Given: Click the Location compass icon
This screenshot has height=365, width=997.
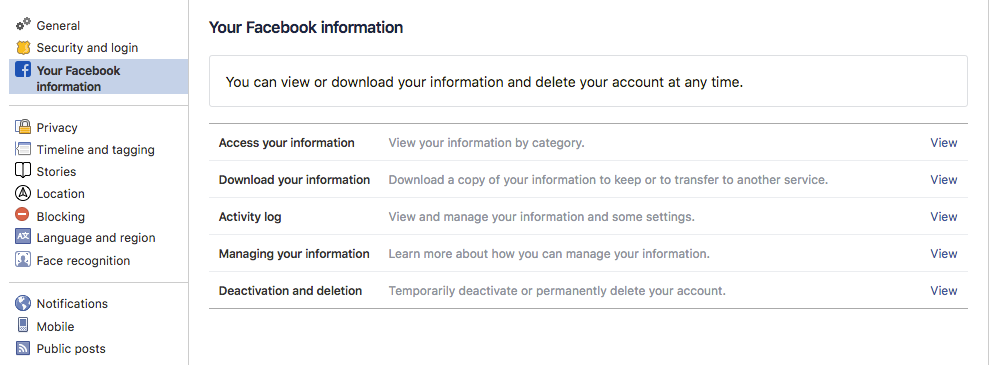Looking at the screenshot, I should pos(23,193).
